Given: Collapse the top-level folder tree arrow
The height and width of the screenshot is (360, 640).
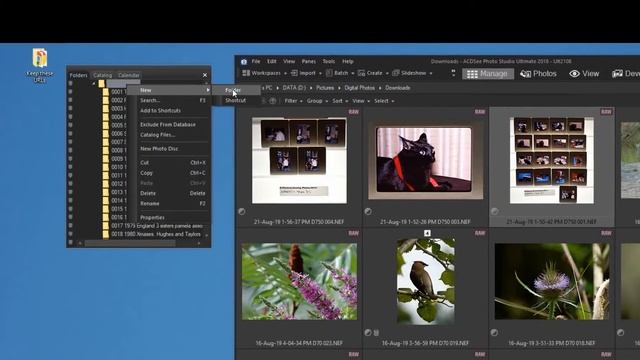Looking at the screenshot, I should (x=94, y=84).
